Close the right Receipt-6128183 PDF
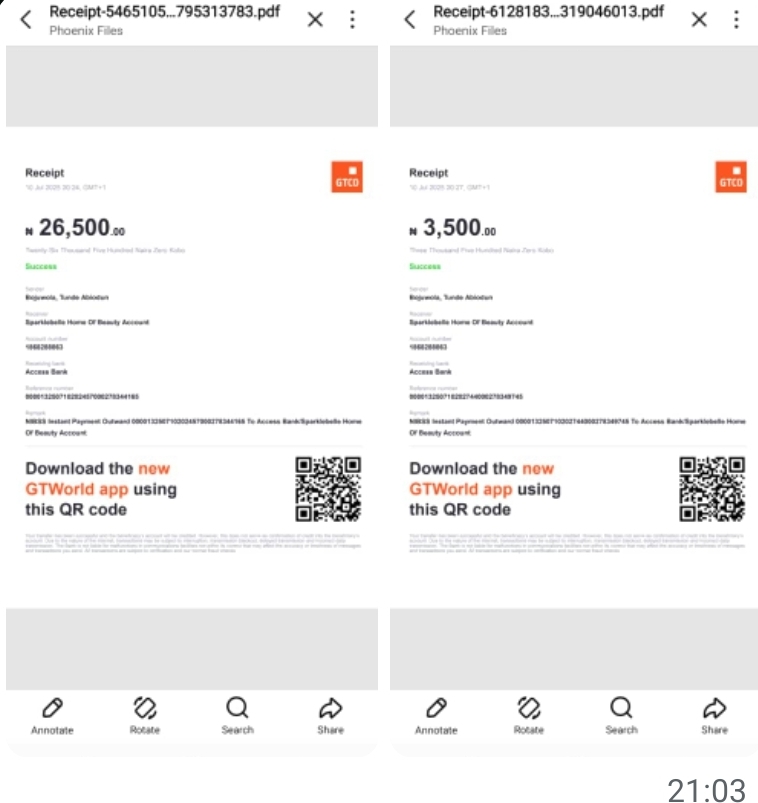758x803 pixels. click(699, 19)
